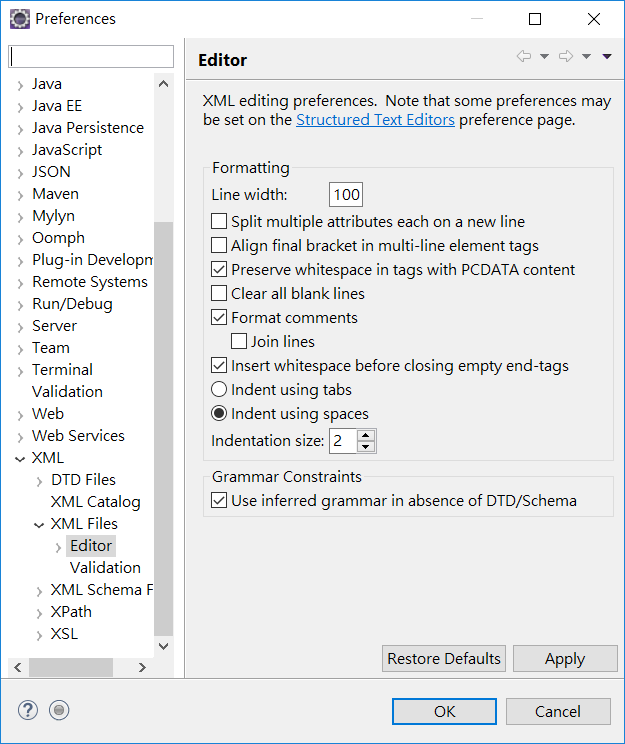625x744 pixels.
Task: Enable Split multiple attributes on new line
Action: click(219, 222)
